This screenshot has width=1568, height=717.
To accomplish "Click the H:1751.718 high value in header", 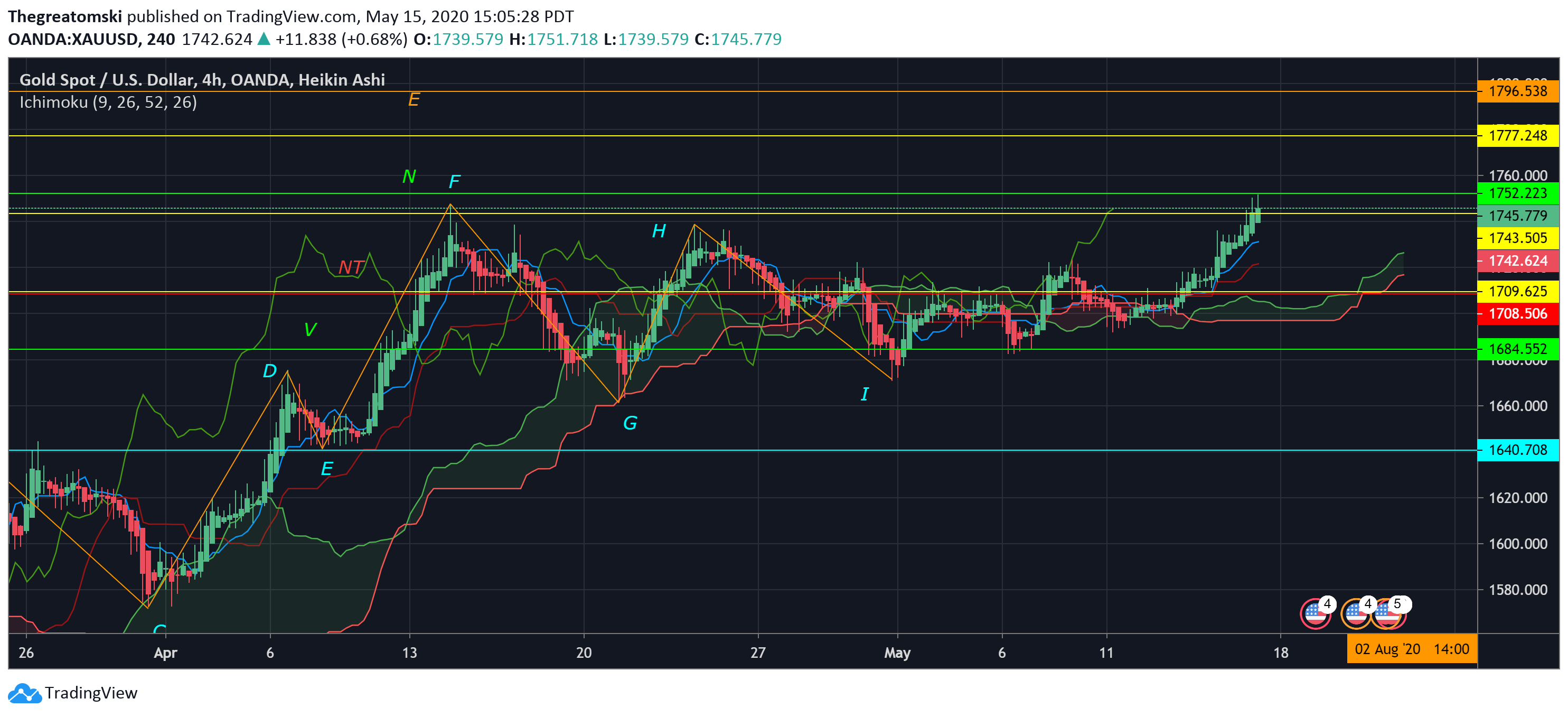I will 553,40.
